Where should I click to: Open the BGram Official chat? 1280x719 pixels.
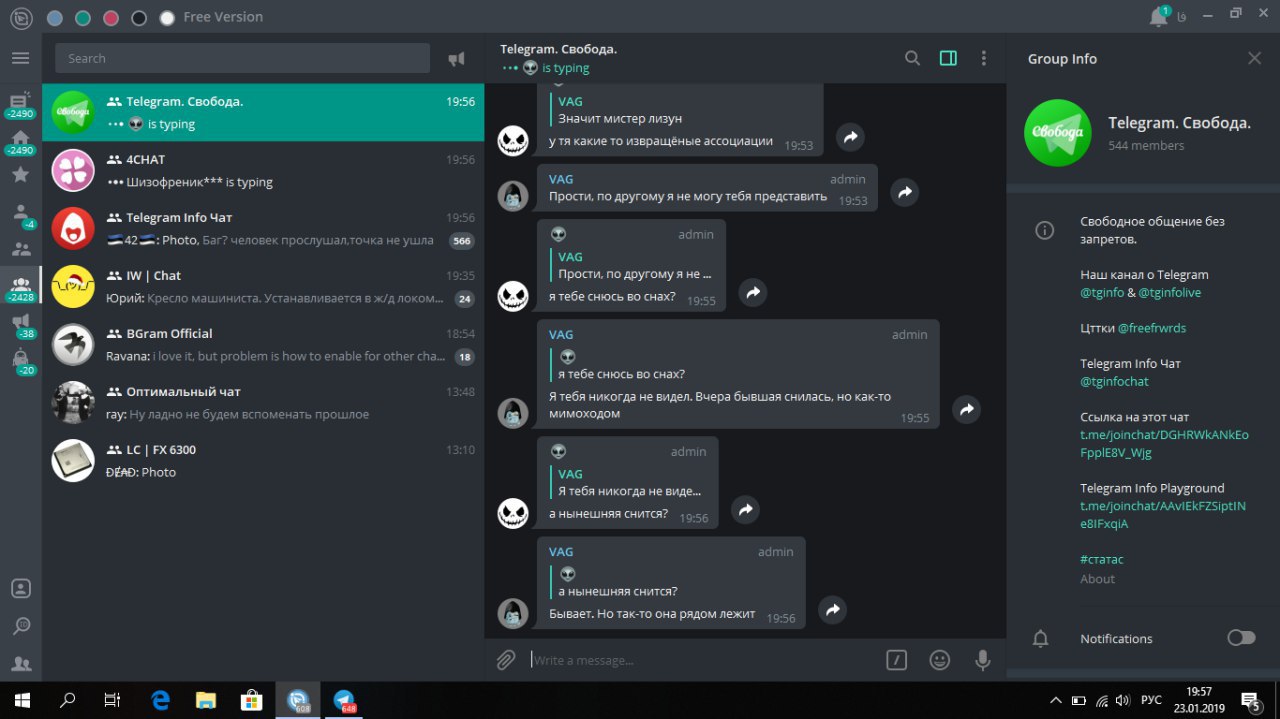click(263, 344)
